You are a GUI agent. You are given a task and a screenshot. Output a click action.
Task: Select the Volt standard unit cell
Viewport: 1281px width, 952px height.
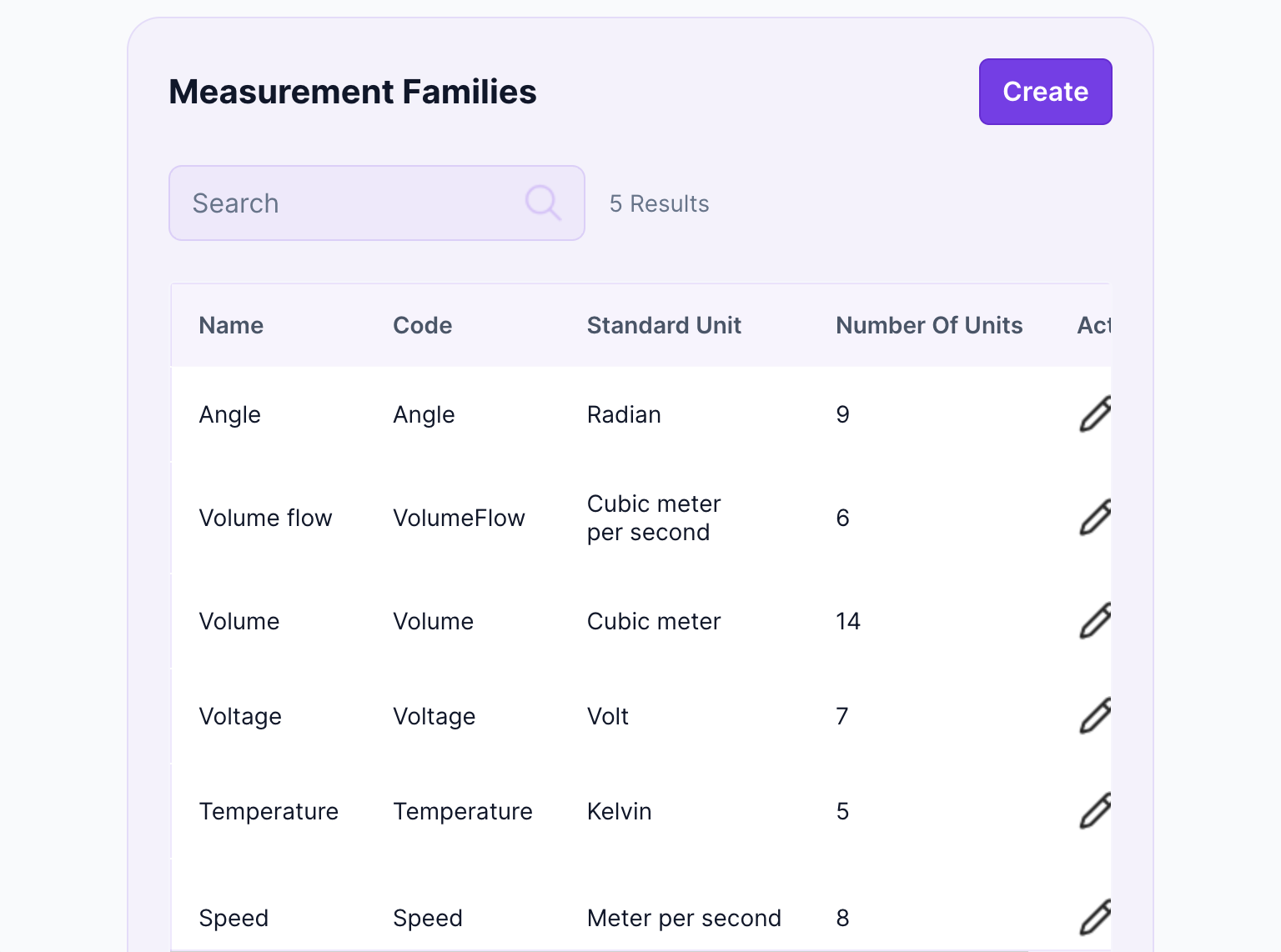click(x=608, y=716)
